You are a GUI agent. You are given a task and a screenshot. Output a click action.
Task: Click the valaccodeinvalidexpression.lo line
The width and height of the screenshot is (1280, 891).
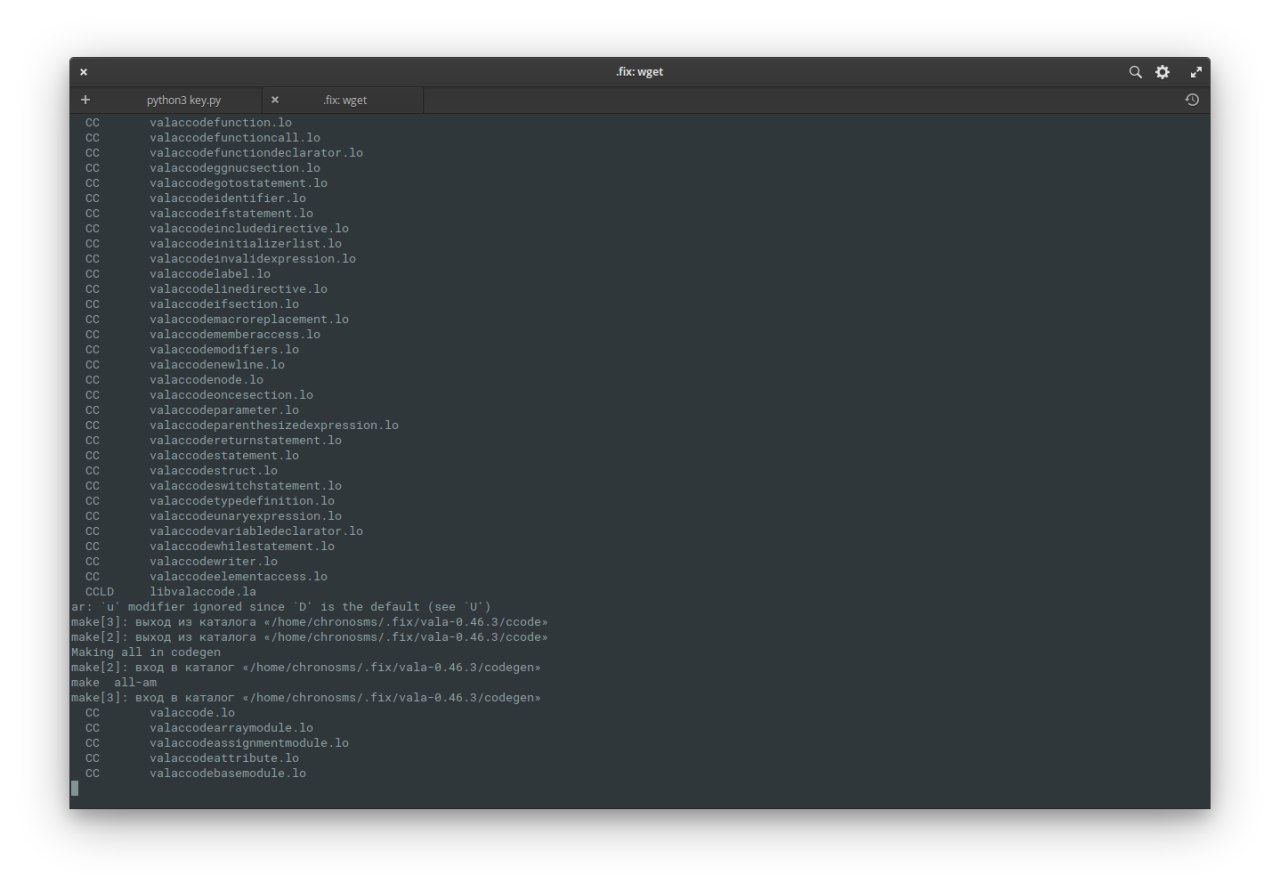click(220, 258)
